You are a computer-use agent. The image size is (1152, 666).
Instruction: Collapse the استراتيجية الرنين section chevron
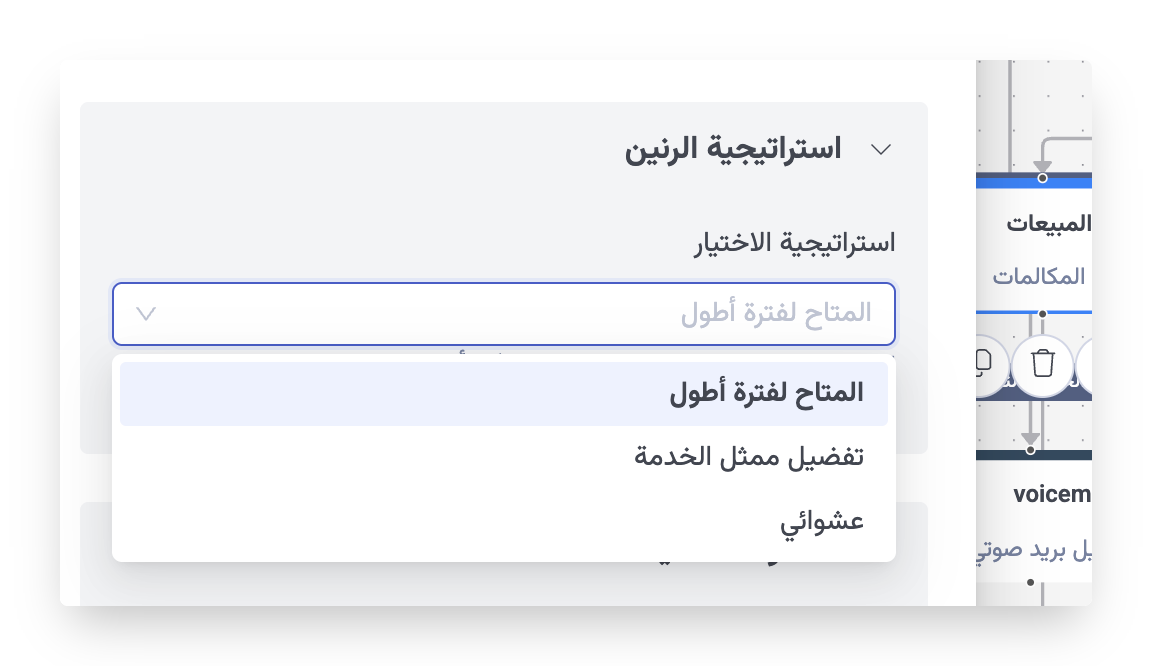881,150
